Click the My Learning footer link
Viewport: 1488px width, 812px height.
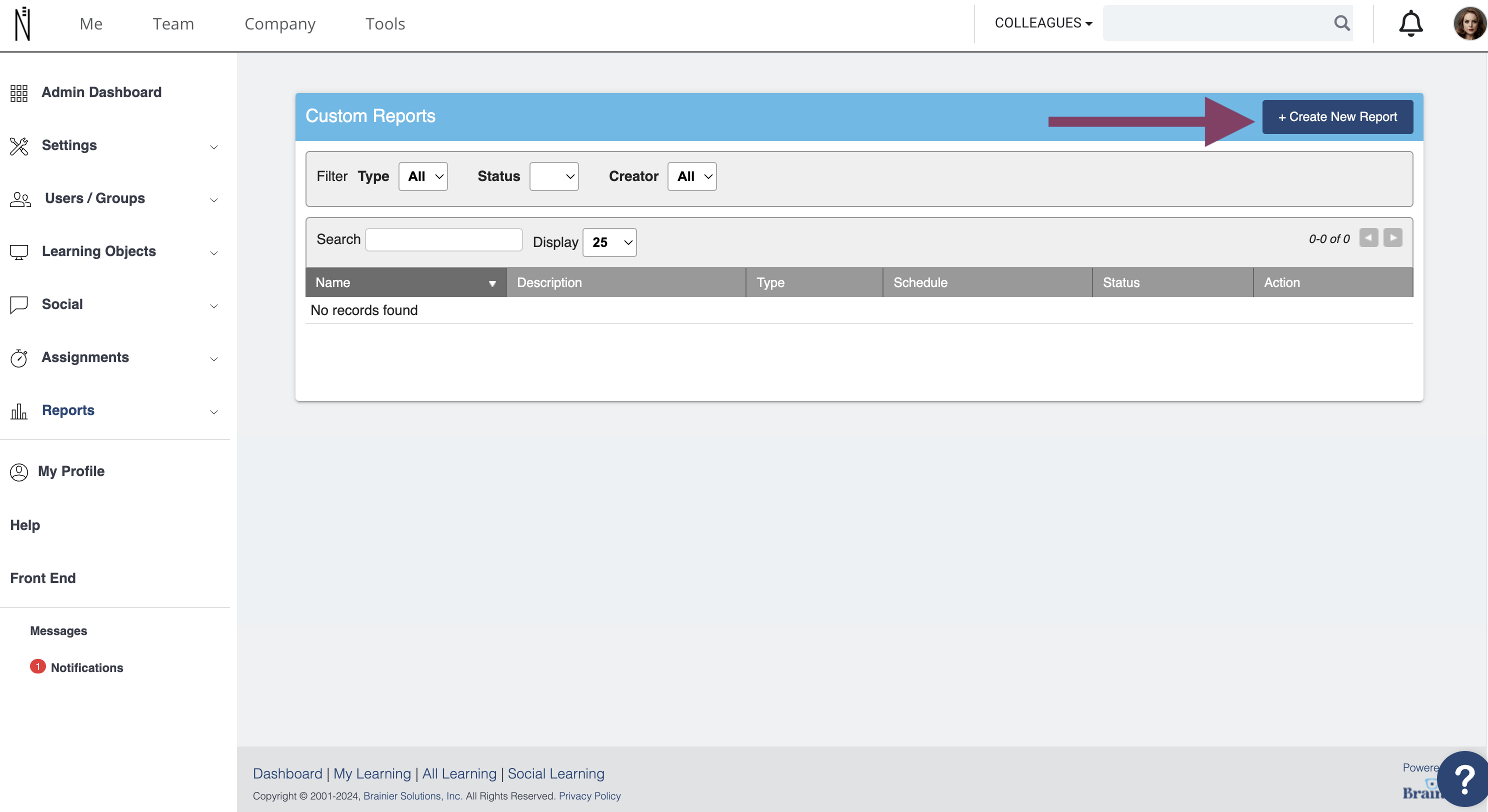tap(372, 773)
